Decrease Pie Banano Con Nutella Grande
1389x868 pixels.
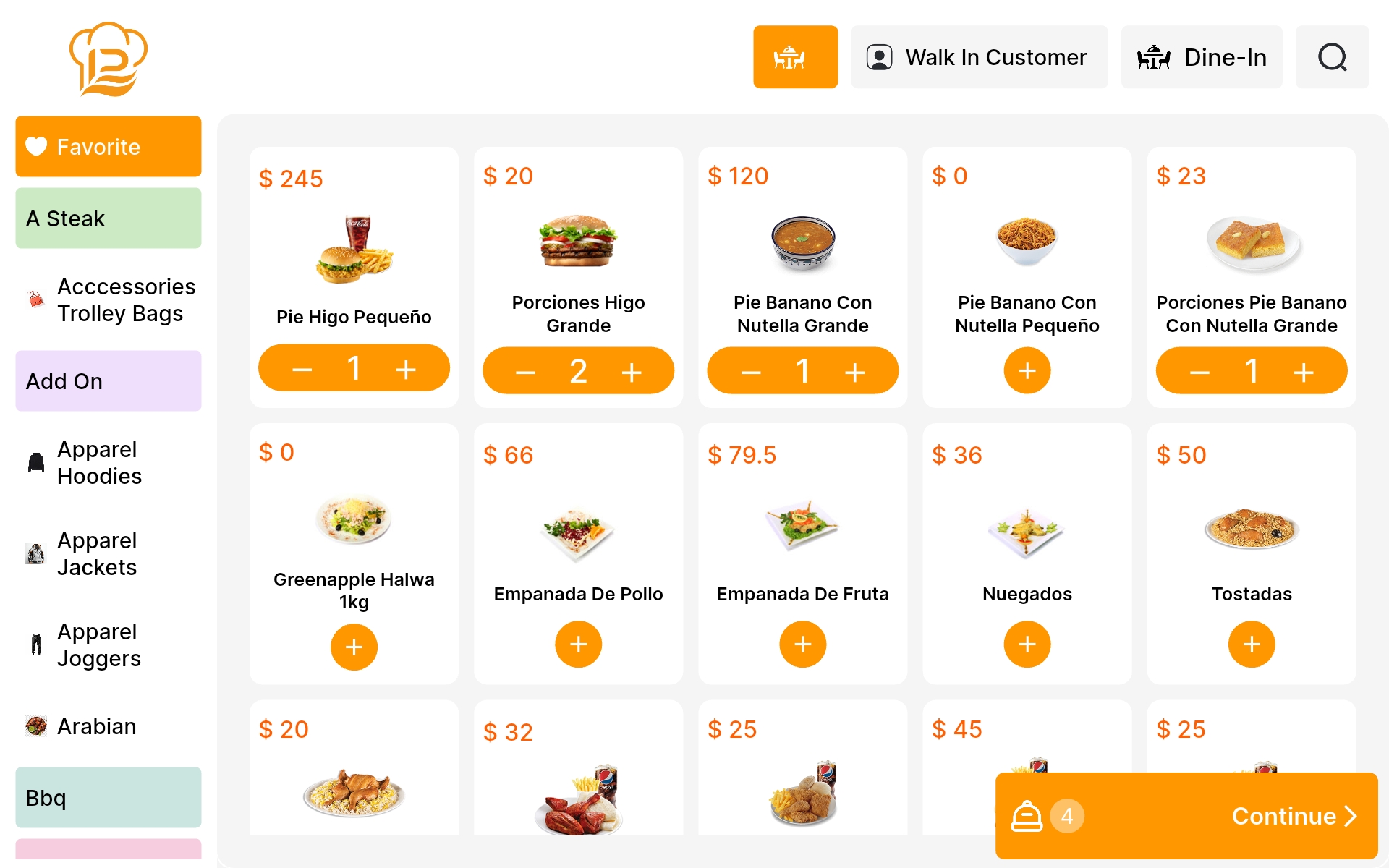pos(751,372)
